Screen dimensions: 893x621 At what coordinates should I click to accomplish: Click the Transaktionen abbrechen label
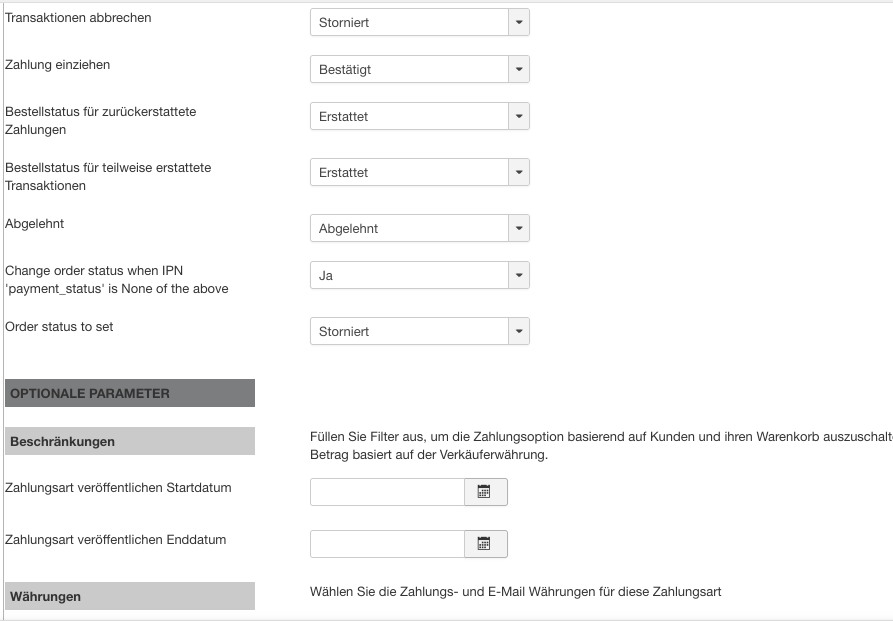click(79, 18)
